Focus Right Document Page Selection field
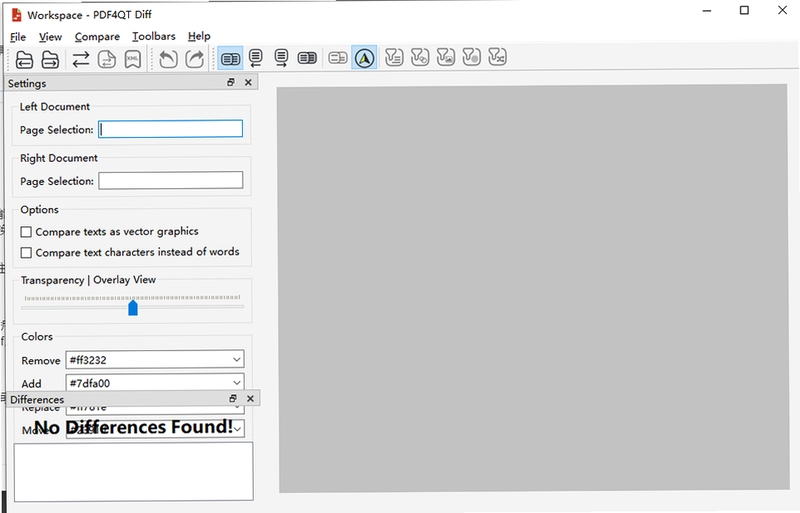 (x=170, y=180)
